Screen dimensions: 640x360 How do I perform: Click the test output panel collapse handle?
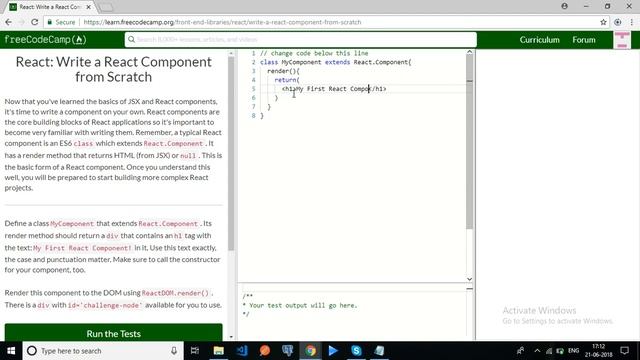469,289
